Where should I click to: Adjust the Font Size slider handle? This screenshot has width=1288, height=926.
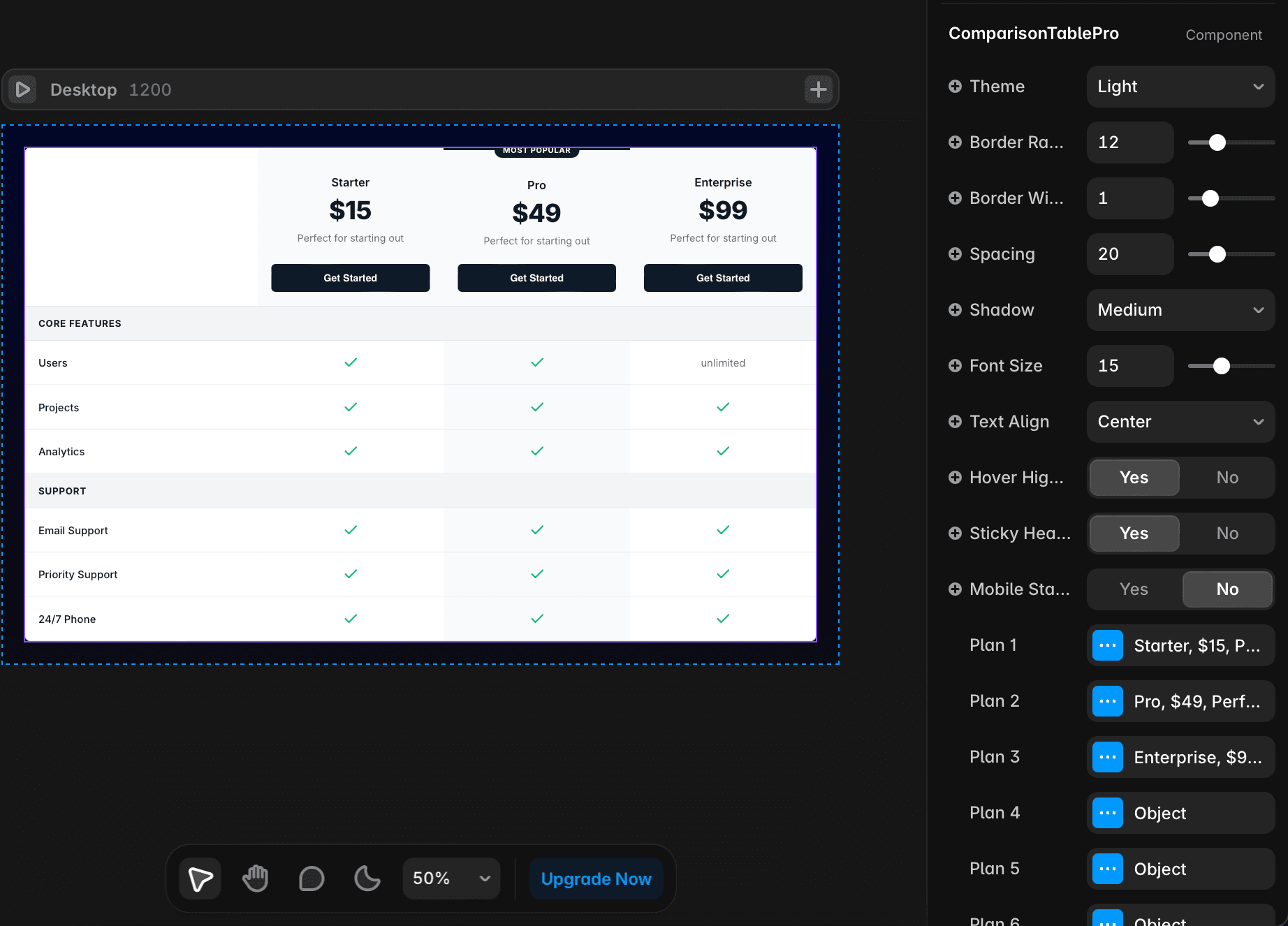tap(1222, 366)
